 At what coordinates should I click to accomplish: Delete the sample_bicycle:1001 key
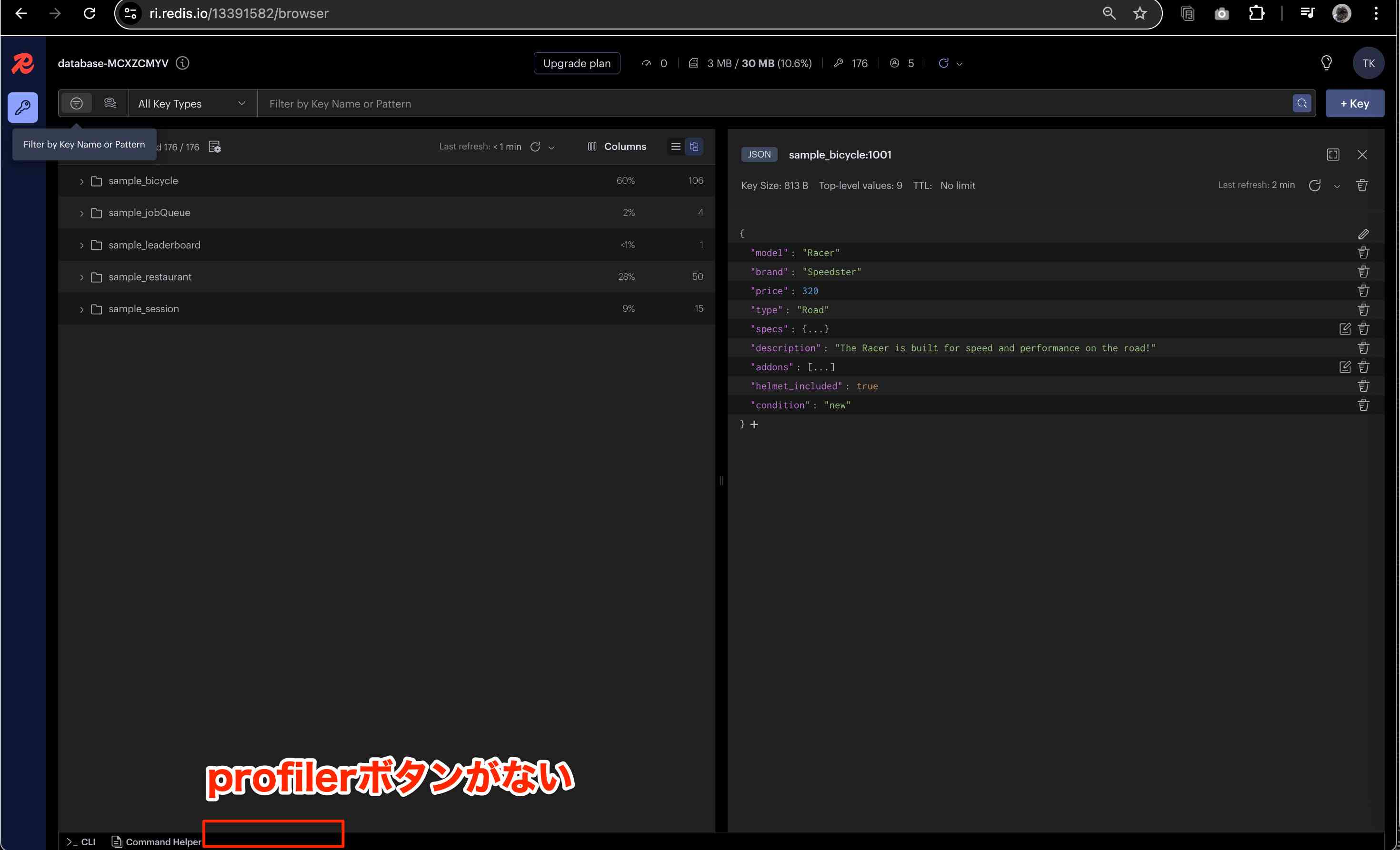point(1362,185)
